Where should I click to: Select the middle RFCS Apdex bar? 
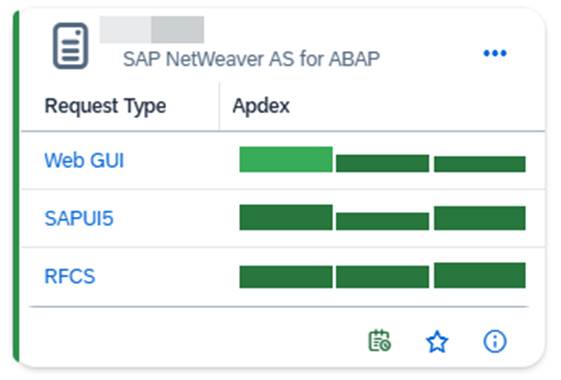pyautogui.click(x=382, y=277)
